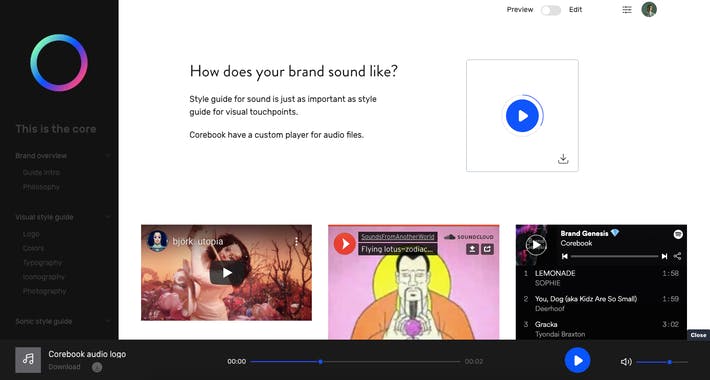Viewport: 710px width, 380px height.
Task: Click the music note thumbnail in the bottom bar
Action: point(28,360)
